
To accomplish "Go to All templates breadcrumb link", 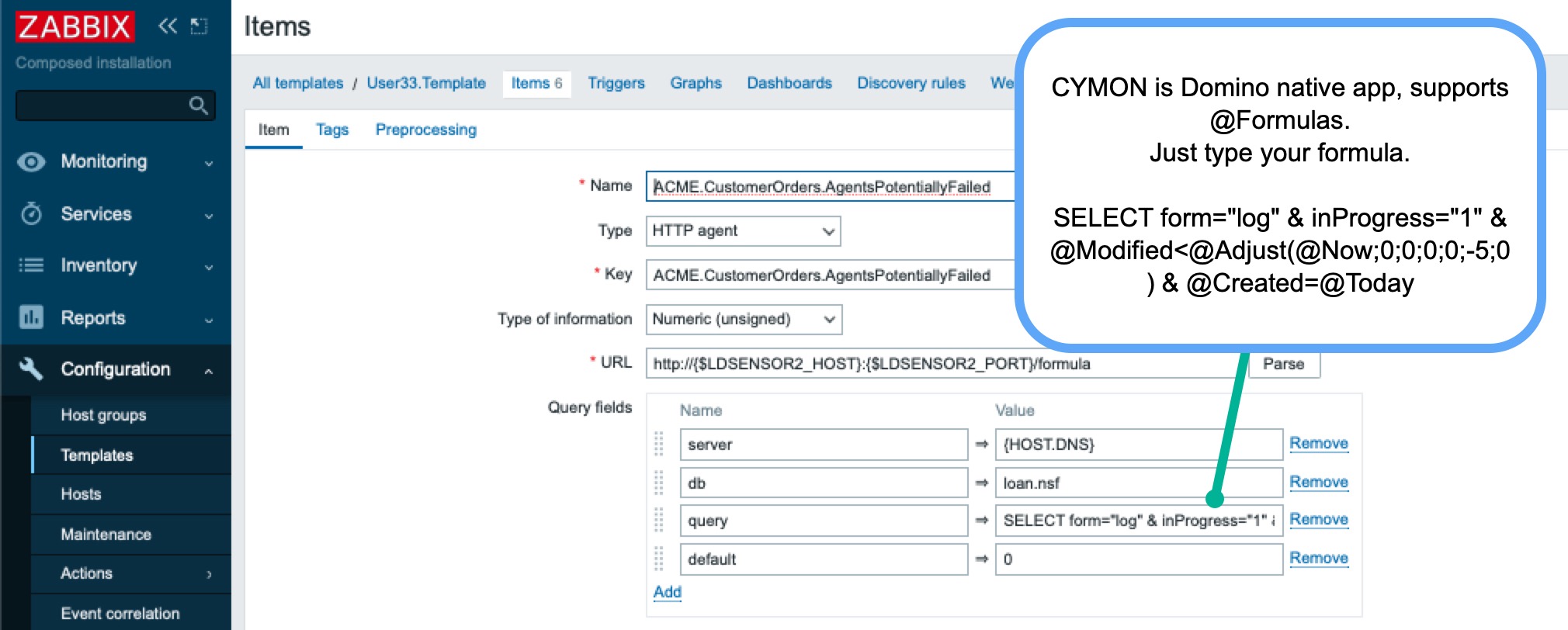I will click(298, 83).
